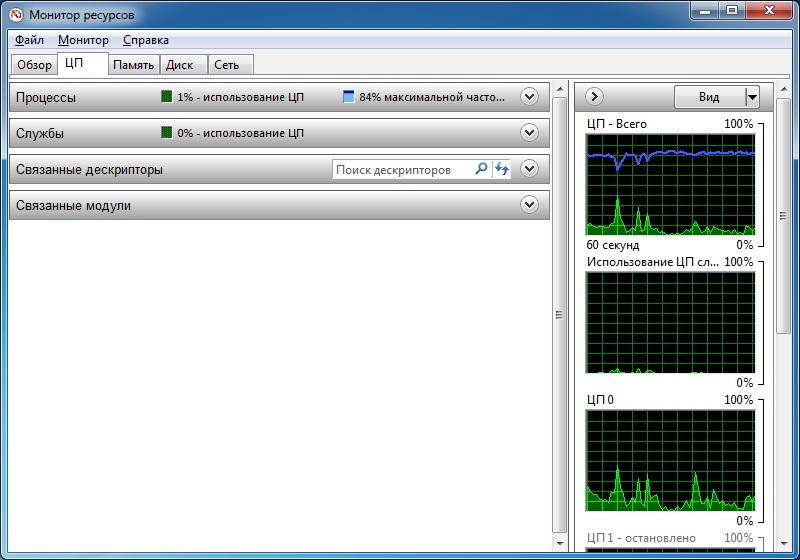Click the Вид button
Viewport: 800px width, 560px height.
pos(708,97)
